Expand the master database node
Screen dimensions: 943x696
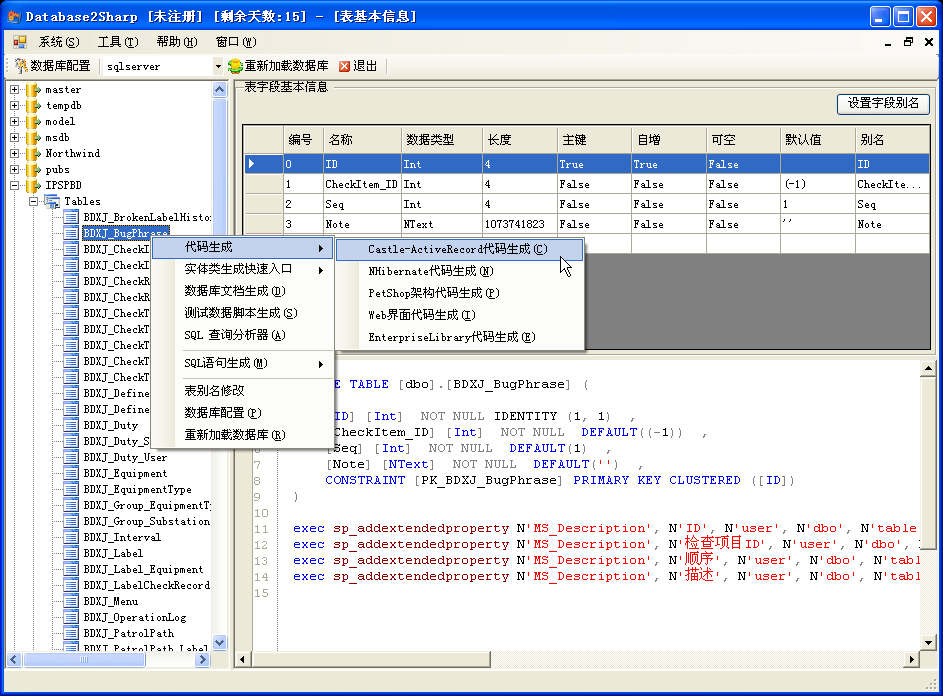pos(15,90)
